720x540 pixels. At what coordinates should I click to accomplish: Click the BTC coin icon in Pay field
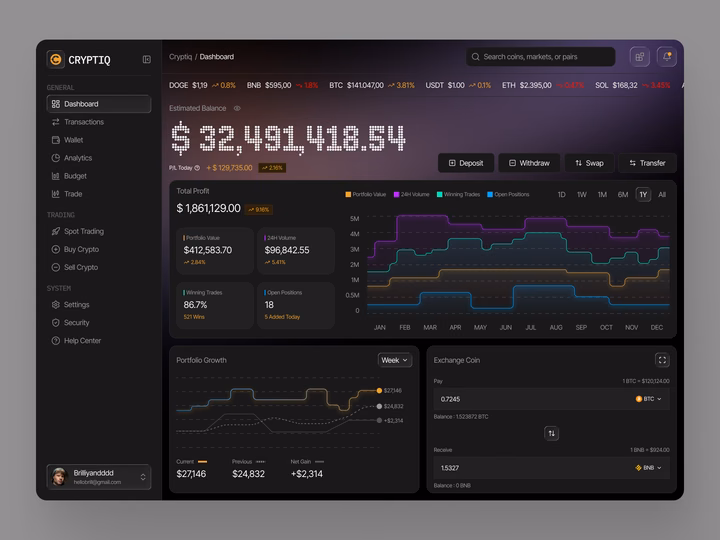pyautogui.click(x=638, y=399)
